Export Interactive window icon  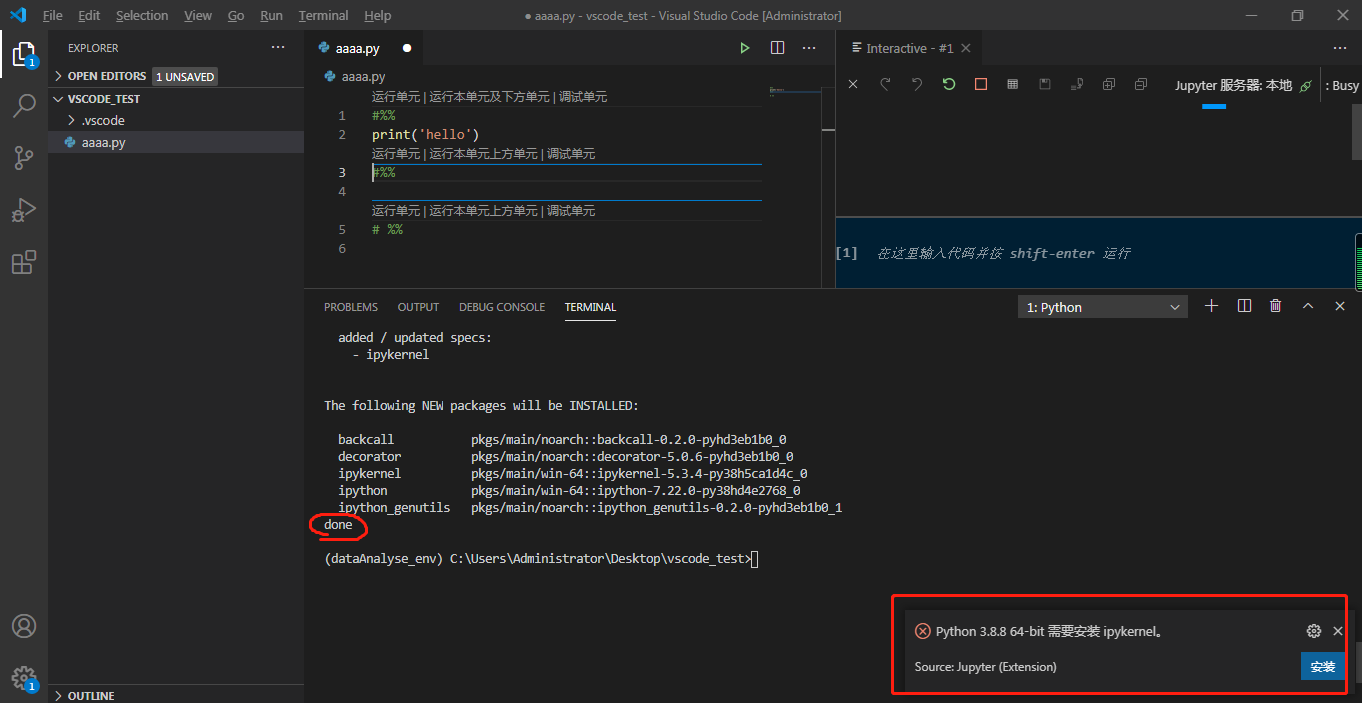click(x=1077, y=85)
